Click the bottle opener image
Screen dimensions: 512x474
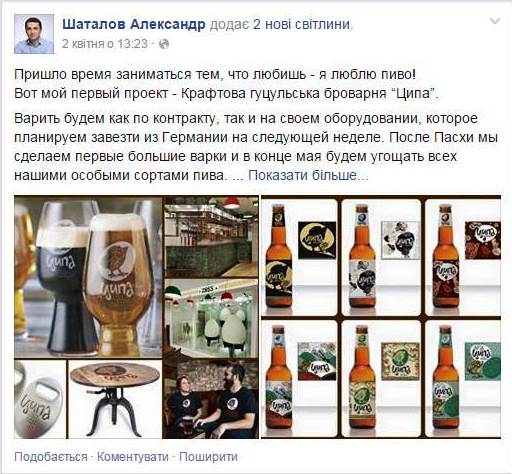(x=40, y=399)
